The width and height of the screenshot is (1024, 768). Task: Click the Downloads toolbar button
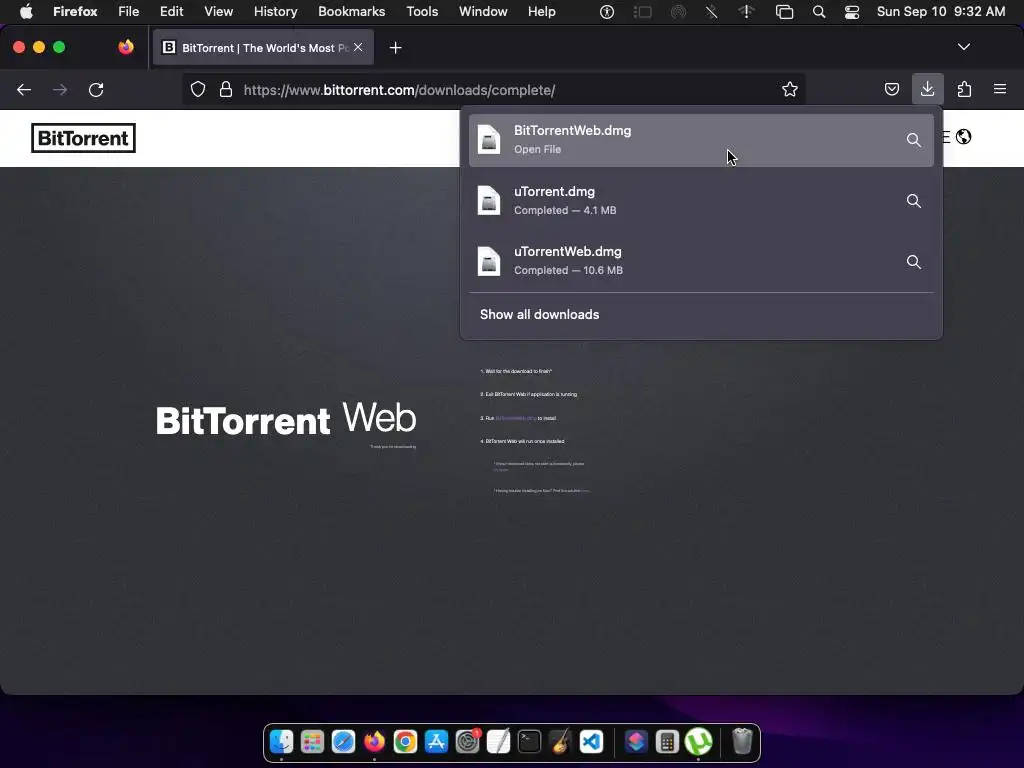(x=927, y=89)
